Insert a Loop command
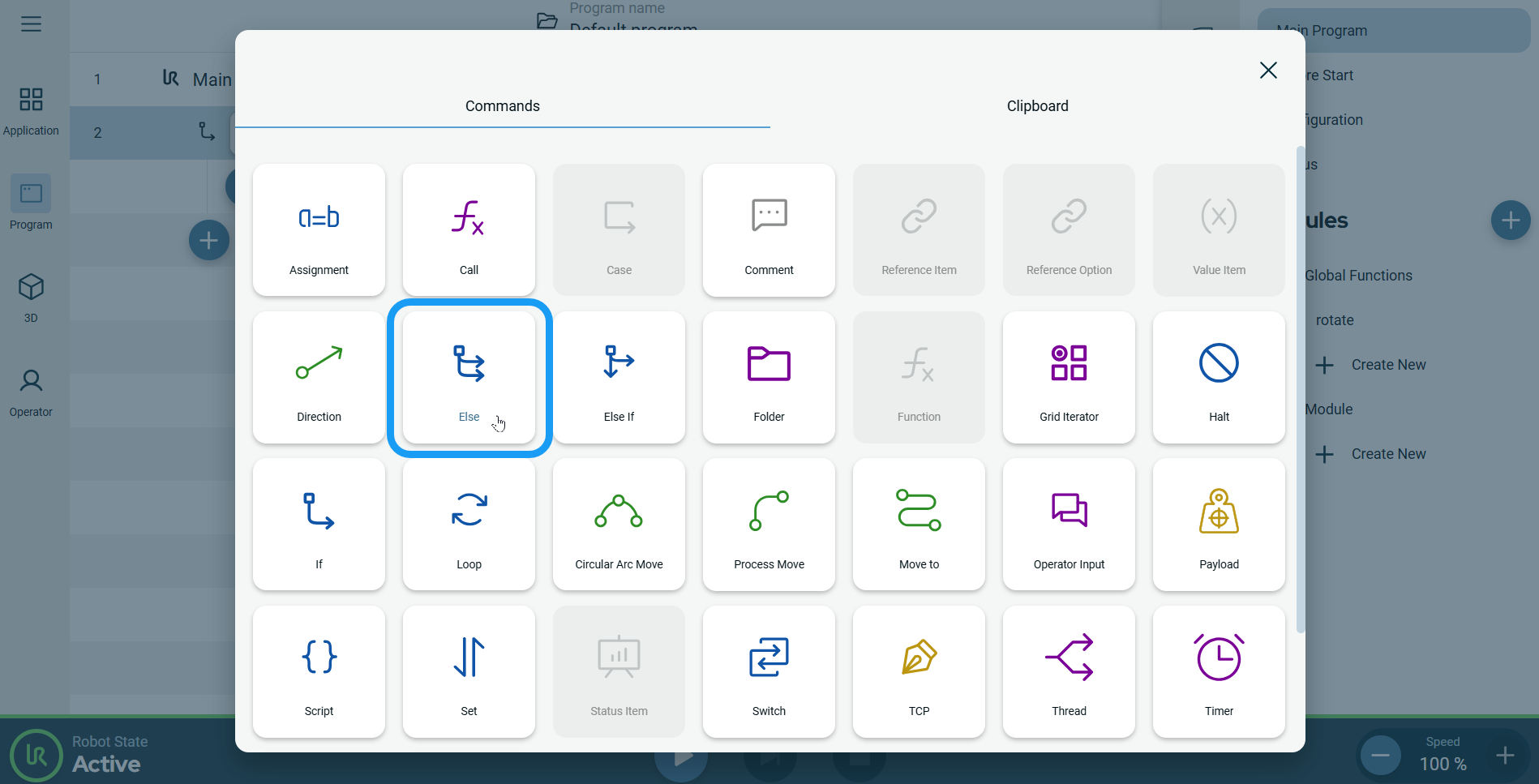 [469, 525]
